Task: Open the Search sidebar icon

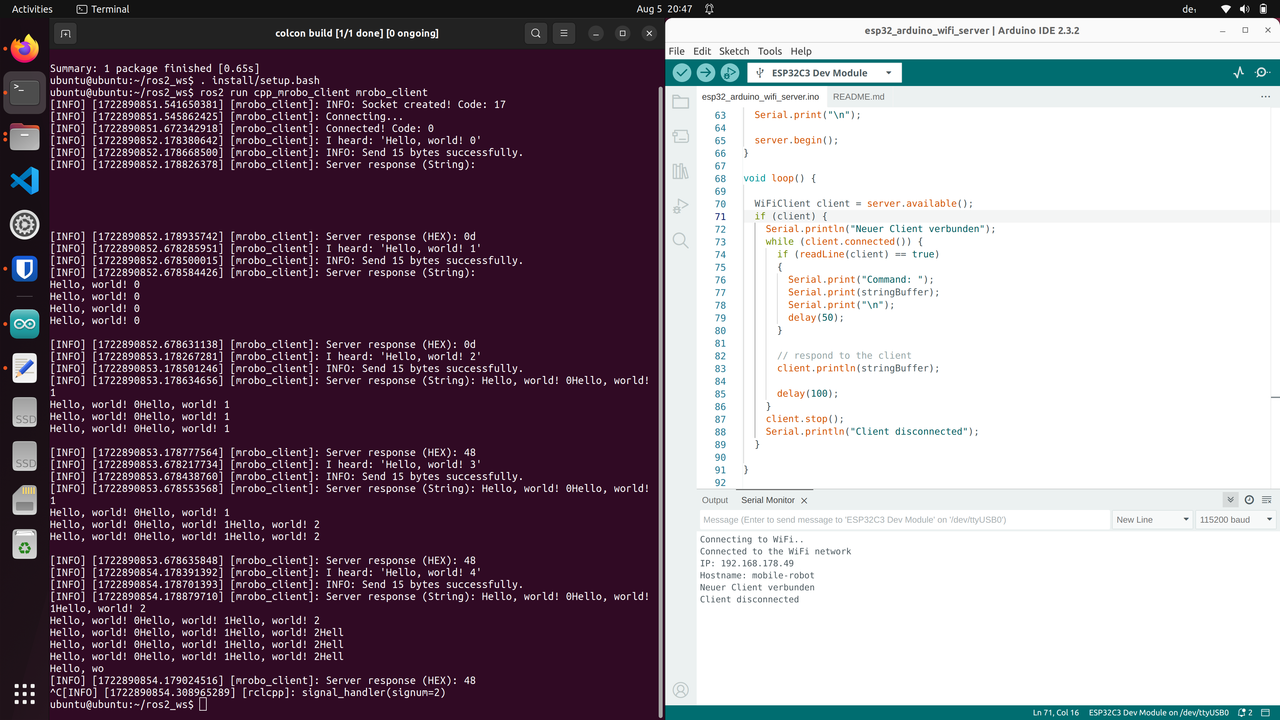Action: pos(681,240)
